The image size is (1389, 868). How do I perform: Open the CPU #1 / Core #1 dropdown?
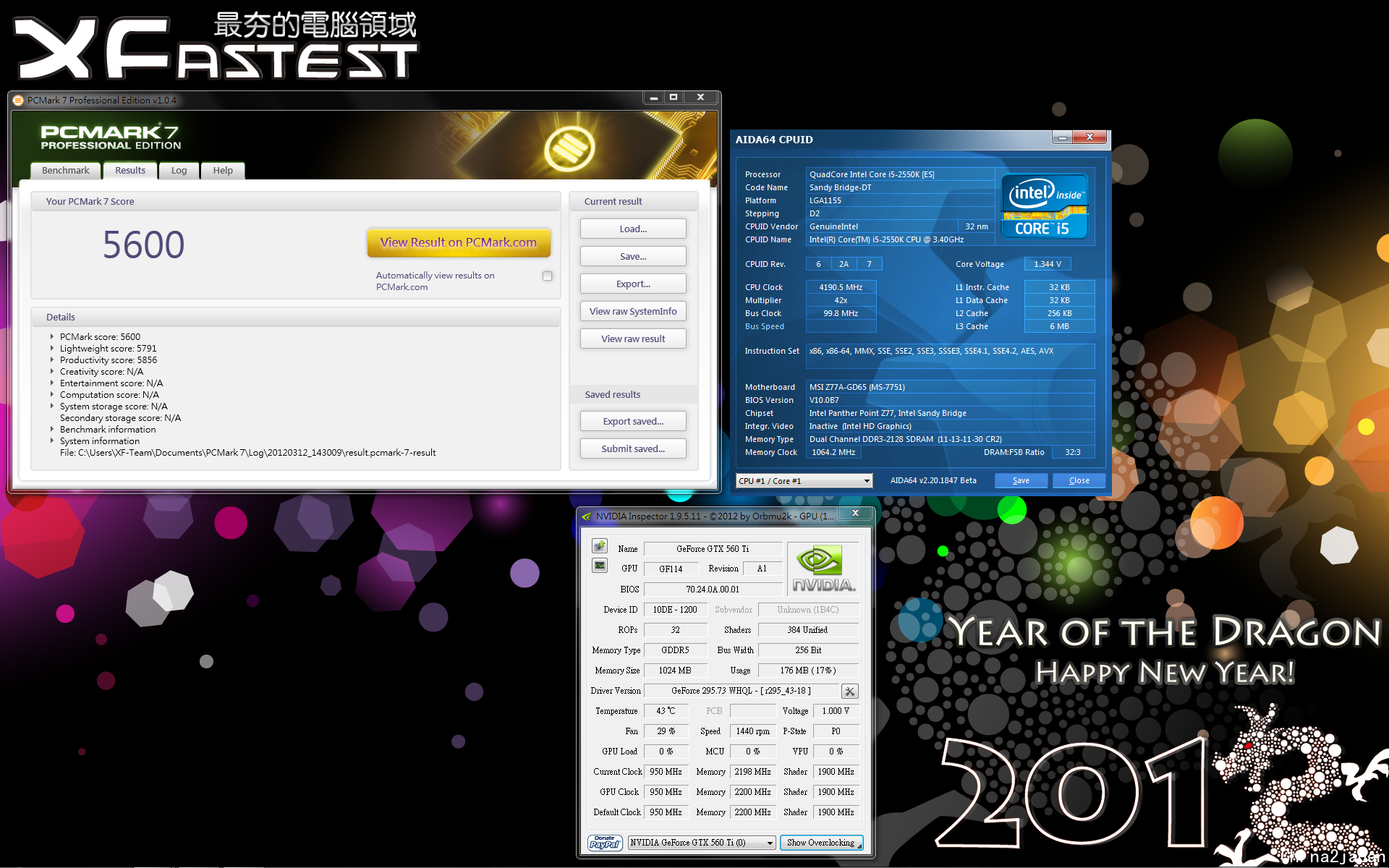[x=804, y=481]
